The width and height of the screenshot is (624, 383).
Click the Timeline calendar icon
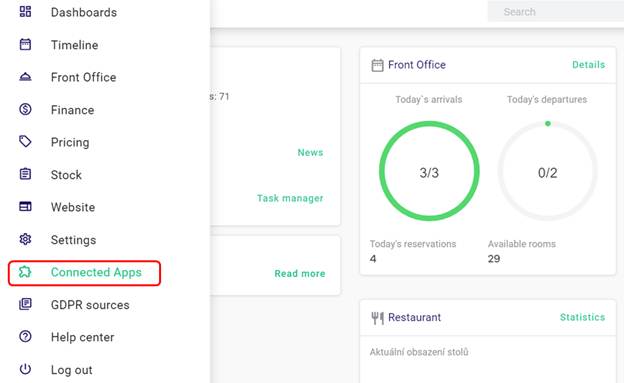(25, 44)
